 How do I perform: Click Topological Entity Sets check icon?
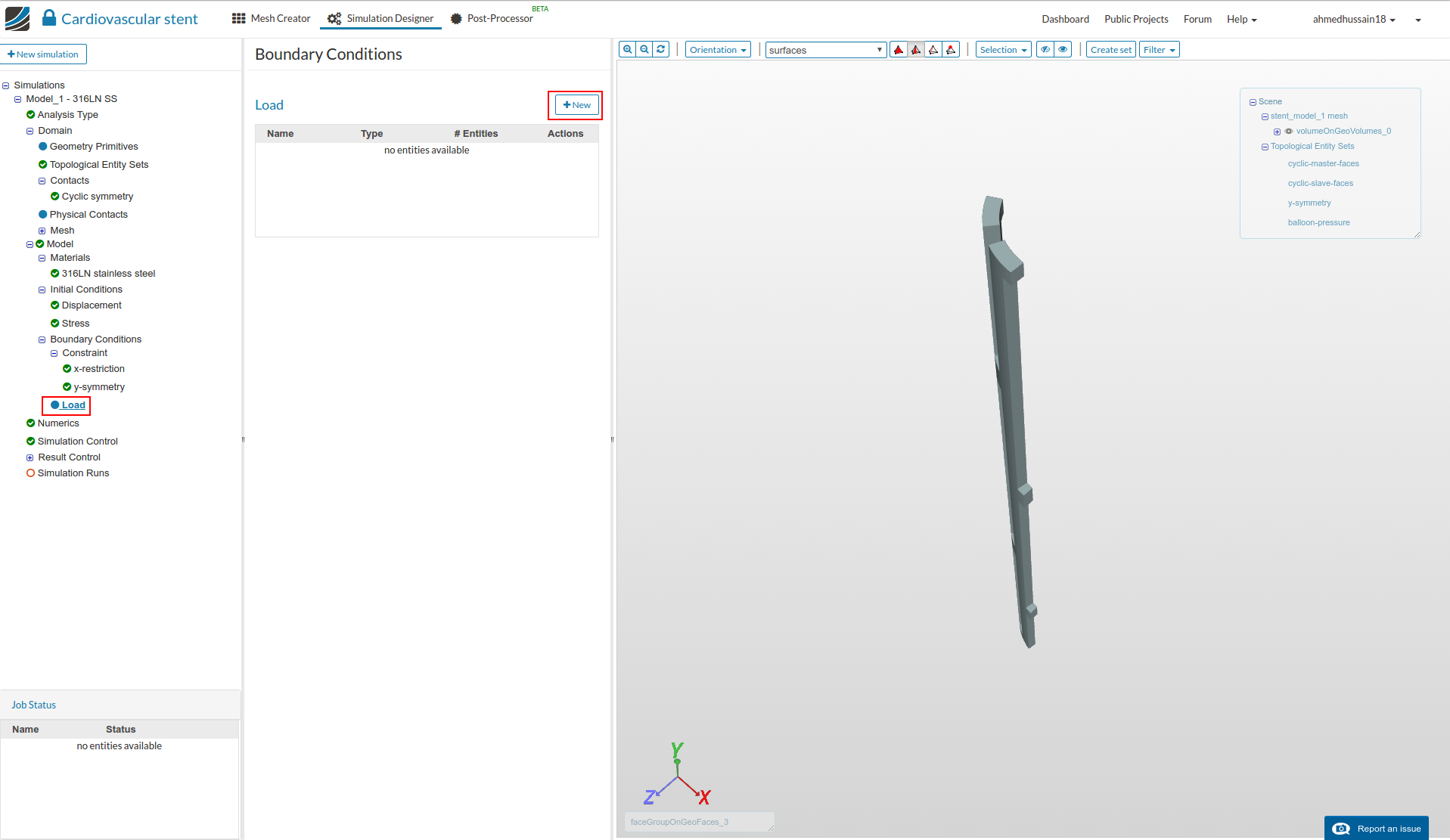point(43,165)
